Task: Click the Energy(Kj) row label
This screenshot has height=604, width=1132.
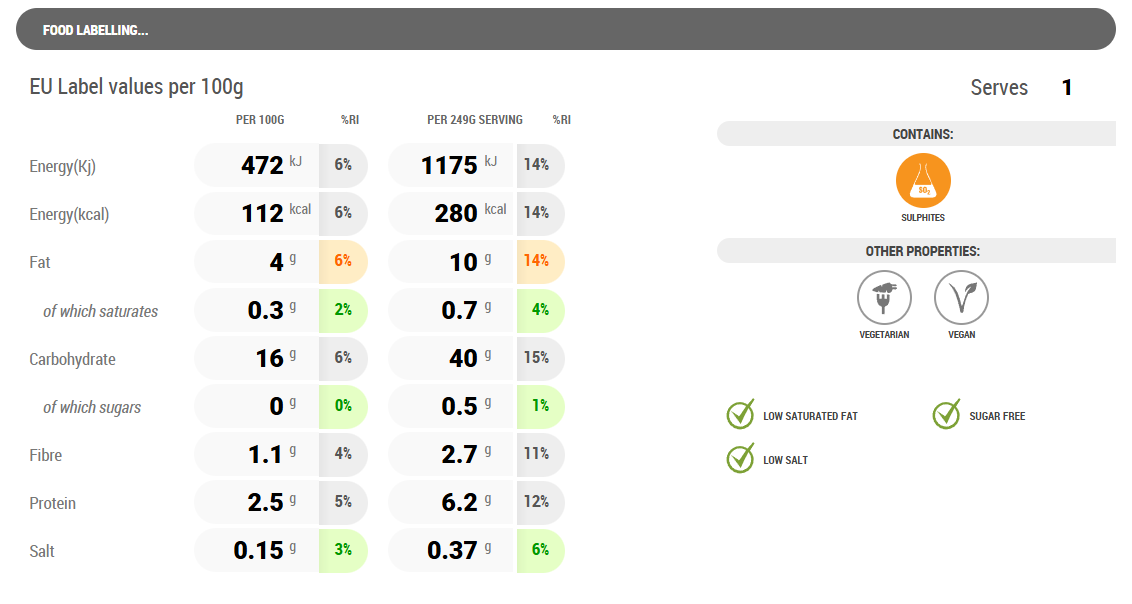Action: click(62, 166)
